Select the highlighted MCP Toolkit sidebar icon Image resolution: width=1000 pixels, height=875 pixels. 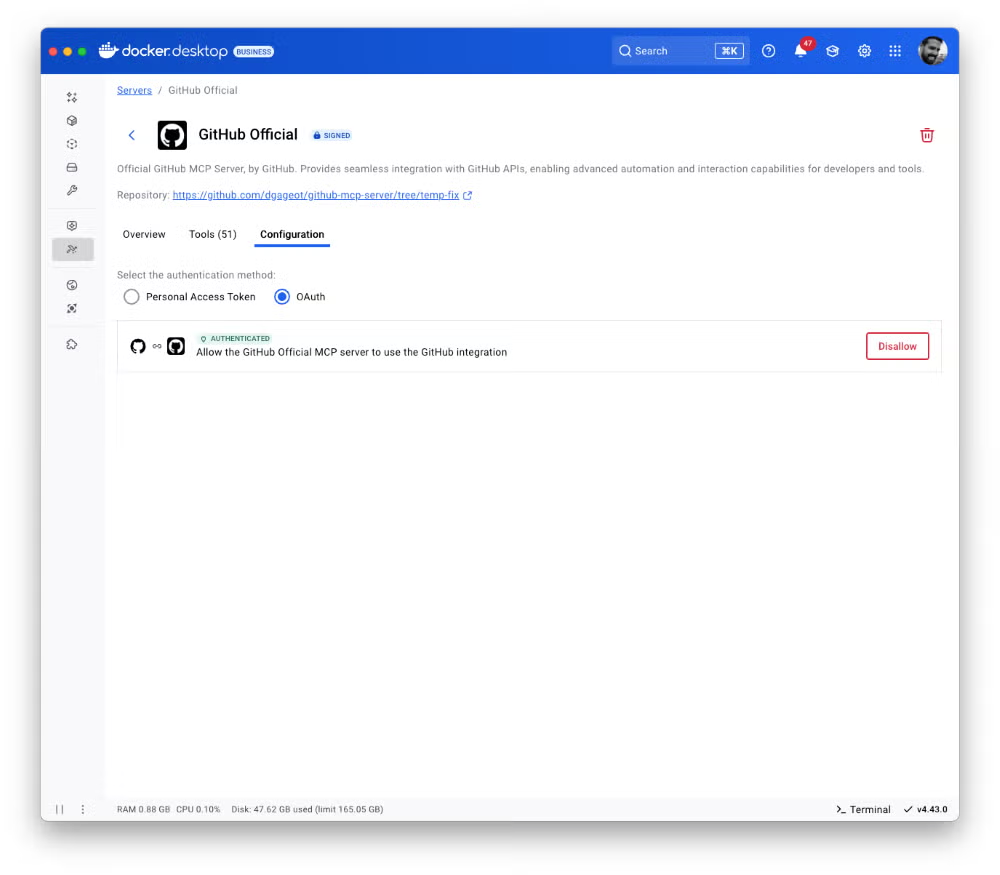[73, 249]
